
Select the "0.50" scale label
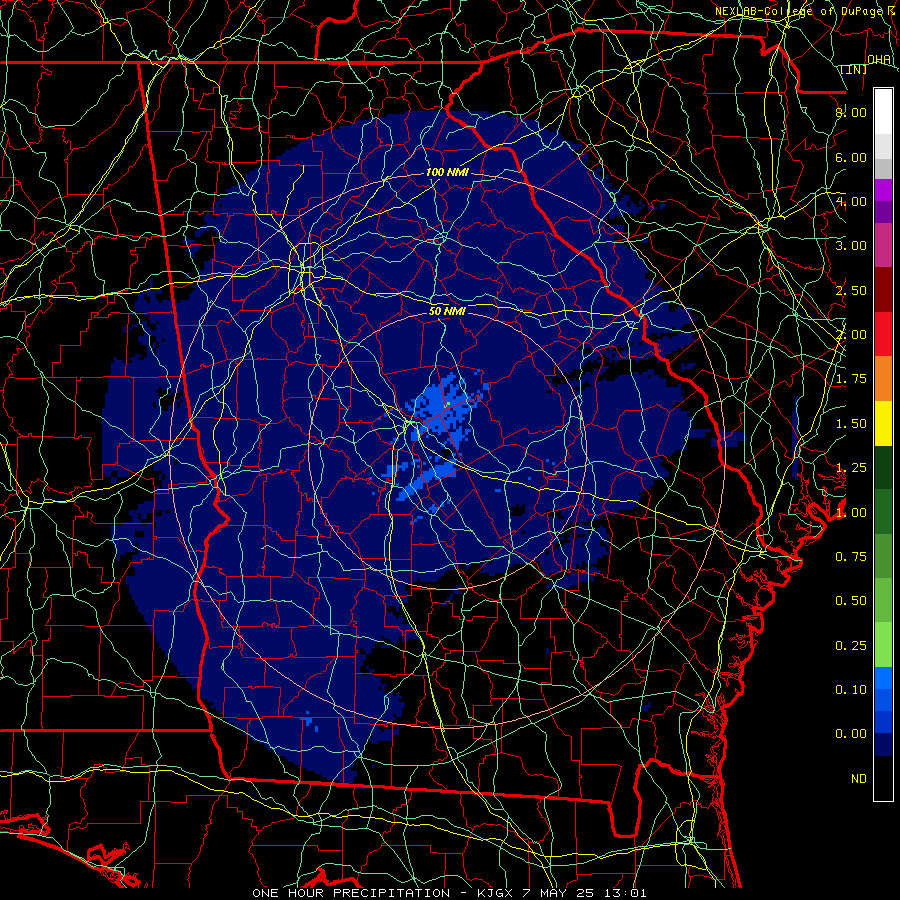(x=851, y=601)
